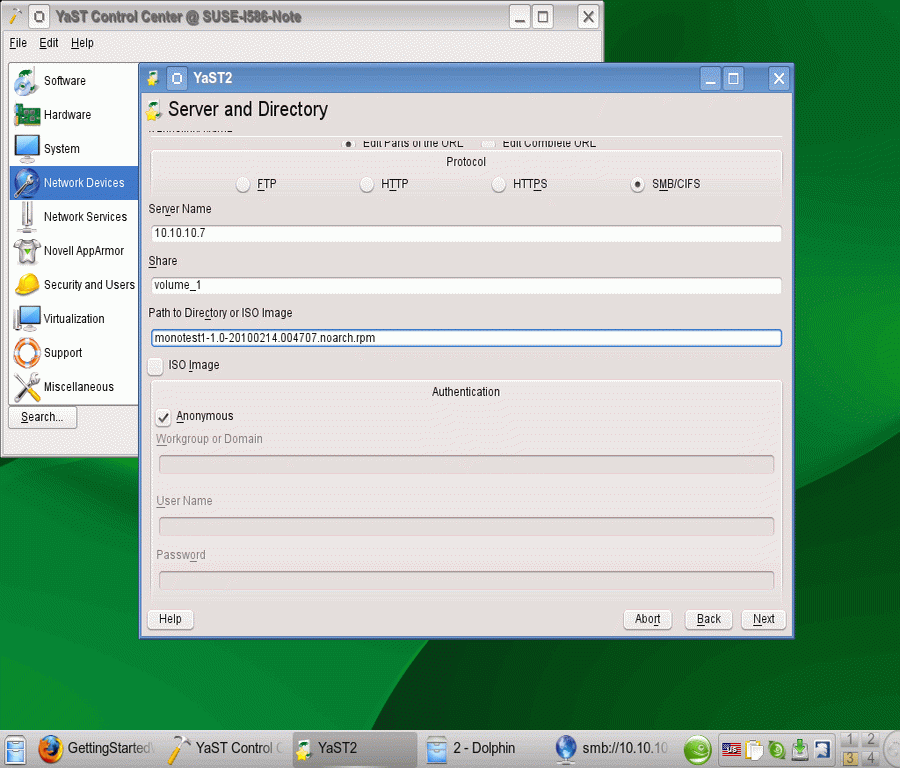Select the HTTP protocol radio button
Viewport: 900px width, 768px height.
pyautogui.click(x=367, y=184)
